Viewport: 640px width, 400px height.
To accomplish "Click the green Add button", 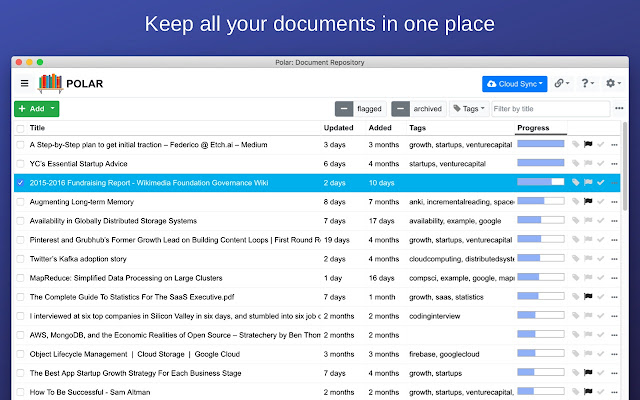I will click(32, 109).
